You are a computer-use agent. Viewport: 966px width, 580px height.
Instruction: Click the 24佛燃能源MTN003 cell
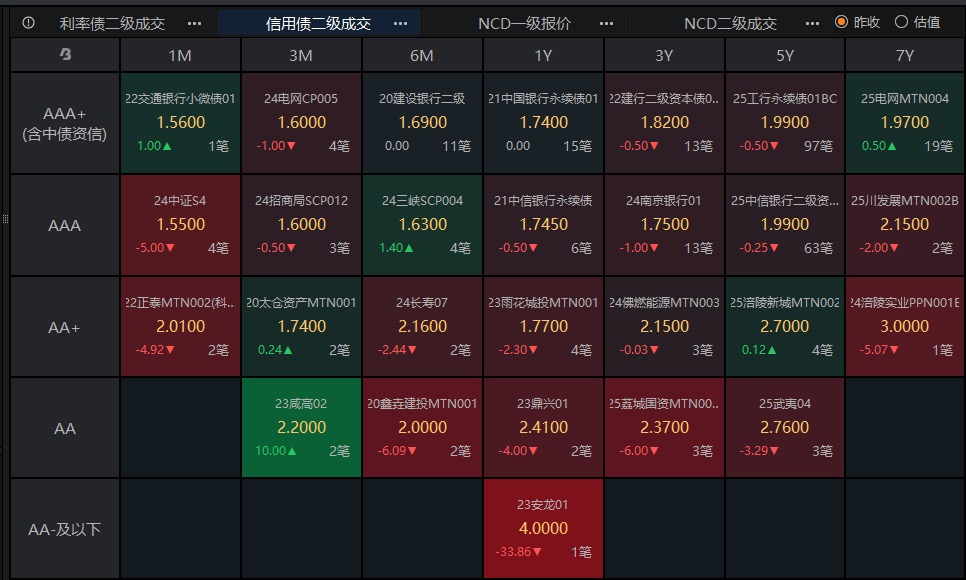pyautogui.click(x=665, y=327)
